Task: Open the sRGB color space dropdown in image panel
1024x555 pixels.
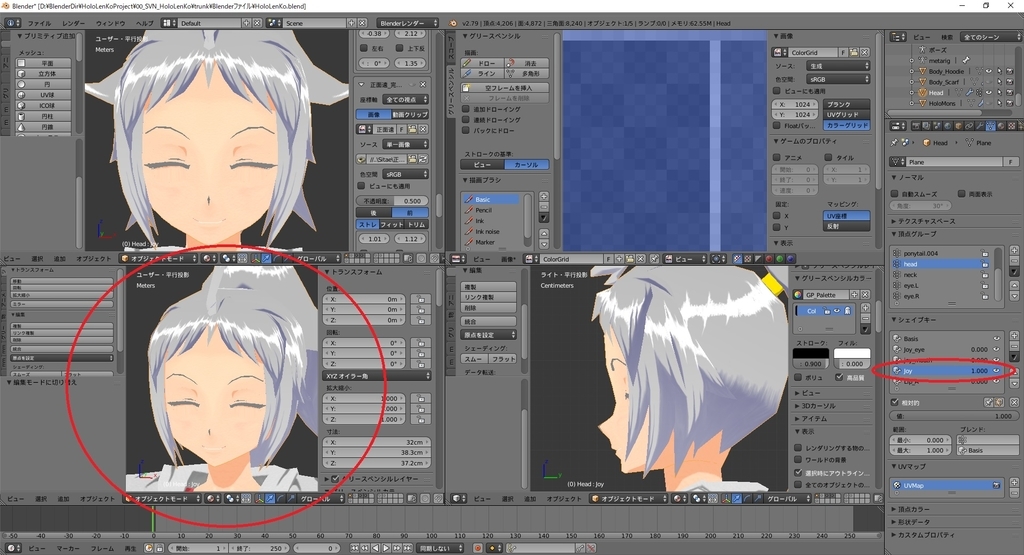Action: (x=838, y=78)
